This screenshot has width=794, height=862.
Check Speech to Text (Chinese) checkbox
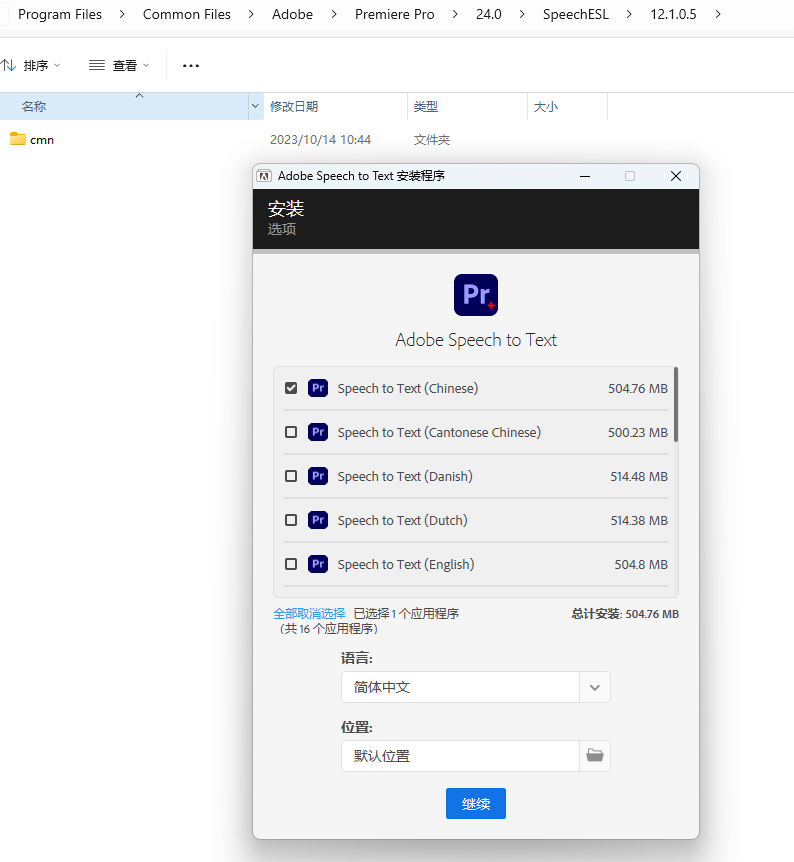(291, 388)
